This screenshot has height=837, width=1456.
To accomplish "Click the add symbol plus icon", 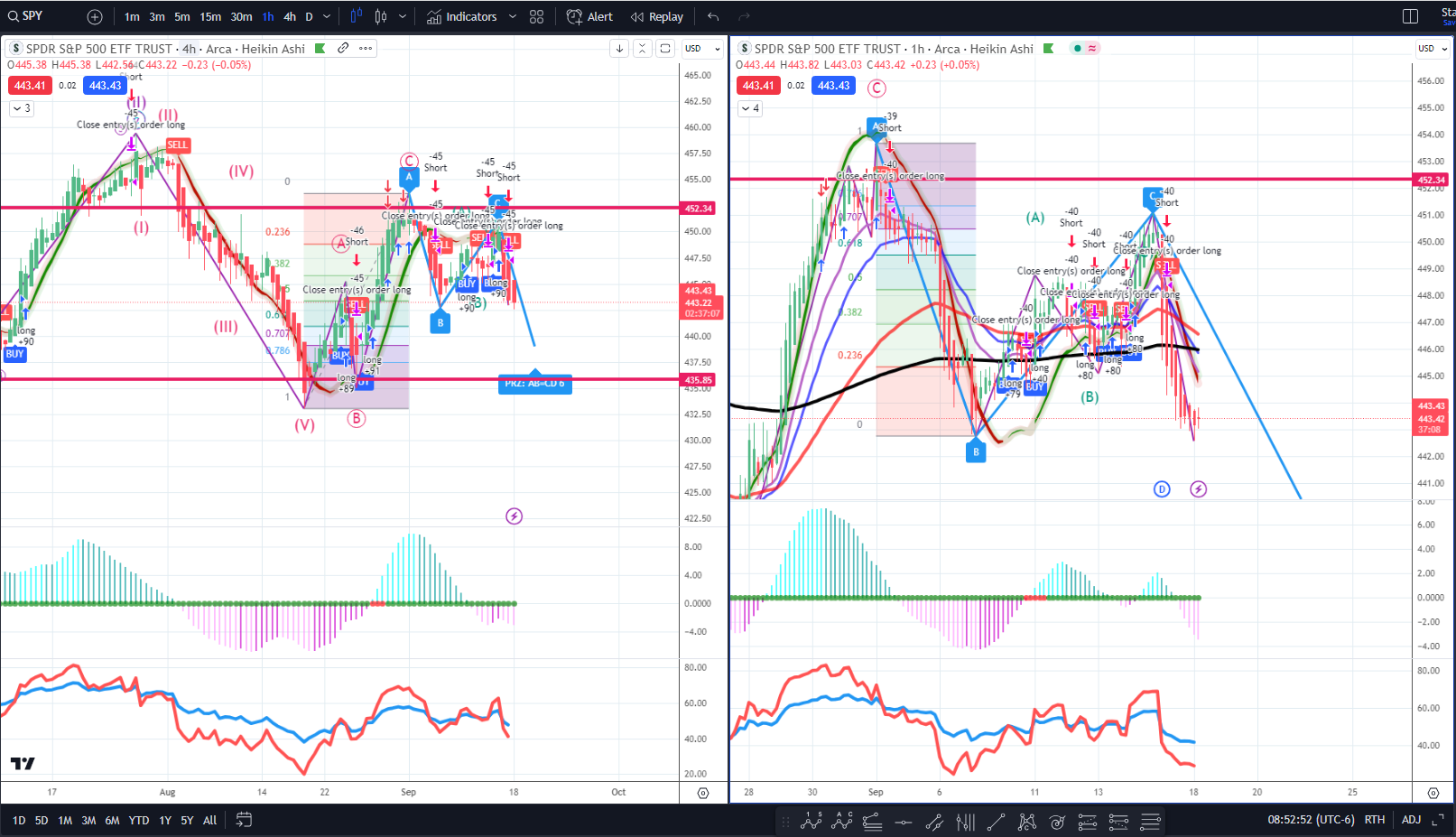I will tap(95, 16).
